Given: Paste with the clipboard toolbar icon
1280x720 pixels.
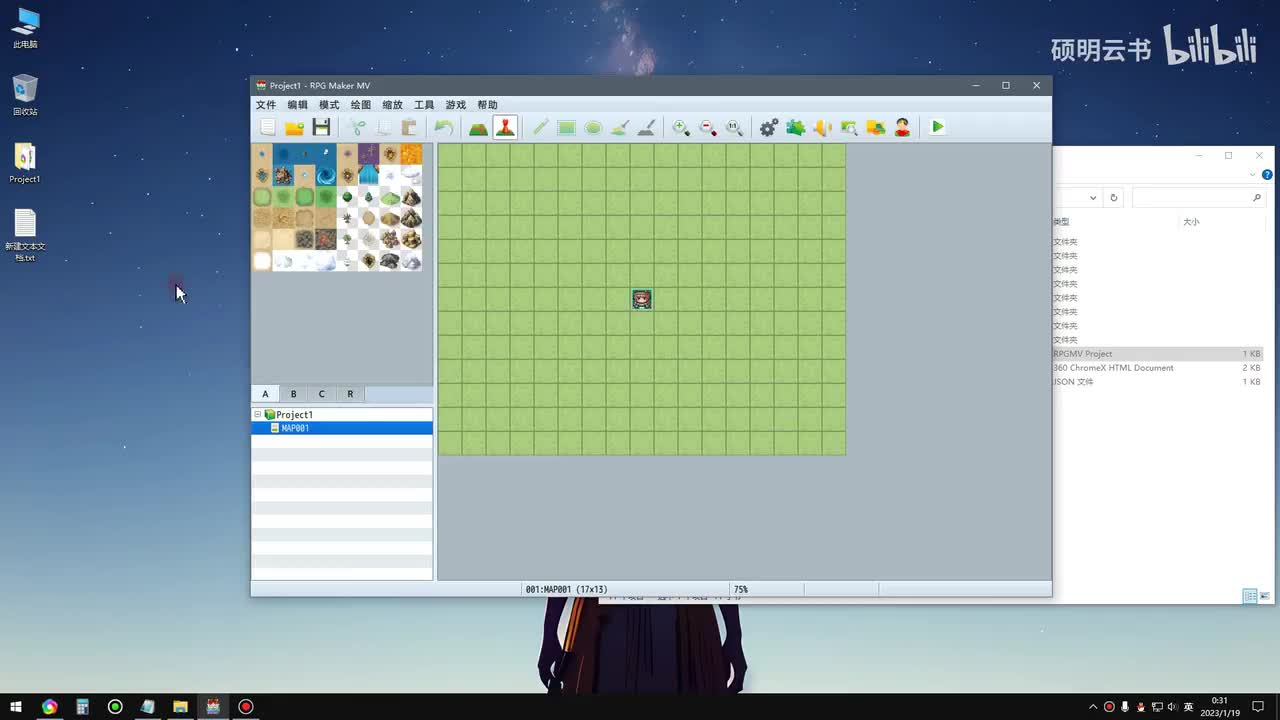Looking at the screenshot, I should [409, 127].
